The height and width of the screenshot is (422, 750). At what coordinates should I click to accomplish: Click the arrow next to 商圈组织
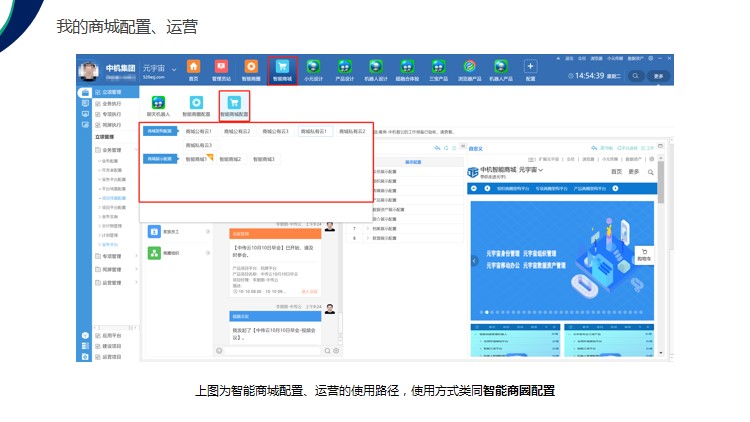(208, 253)
